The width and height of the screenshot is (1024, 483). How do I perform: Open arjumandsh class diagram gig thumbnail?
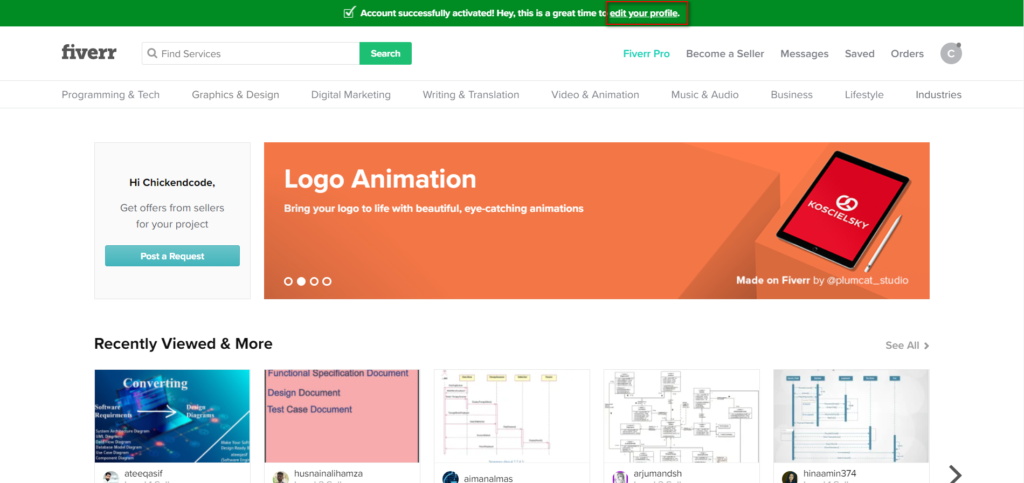click(x=681, y=416)
